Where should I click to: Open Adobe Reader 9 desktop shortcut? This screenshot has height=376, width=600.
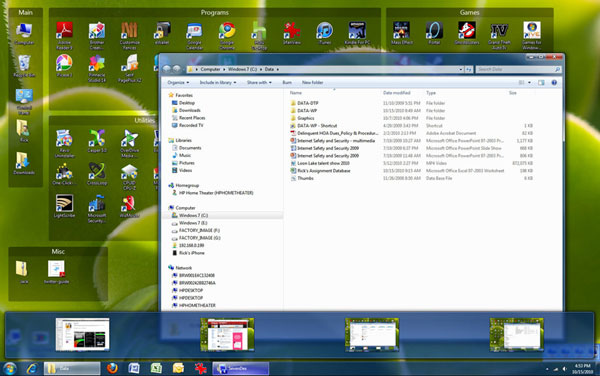pyautogui.click(x=64, y=36)
